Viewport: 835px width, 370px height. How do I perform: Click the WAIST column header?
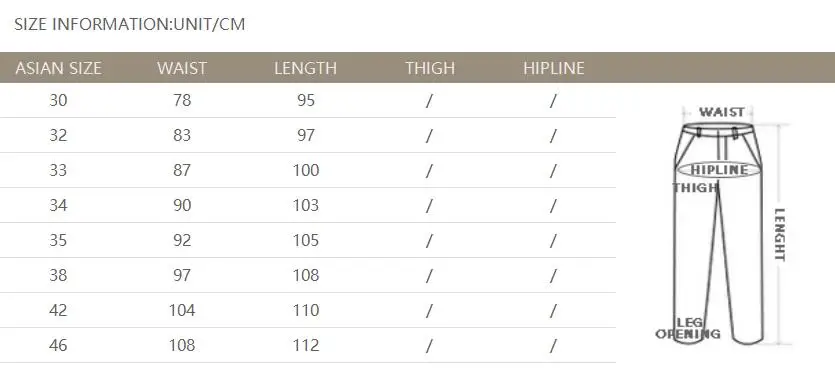182,68
